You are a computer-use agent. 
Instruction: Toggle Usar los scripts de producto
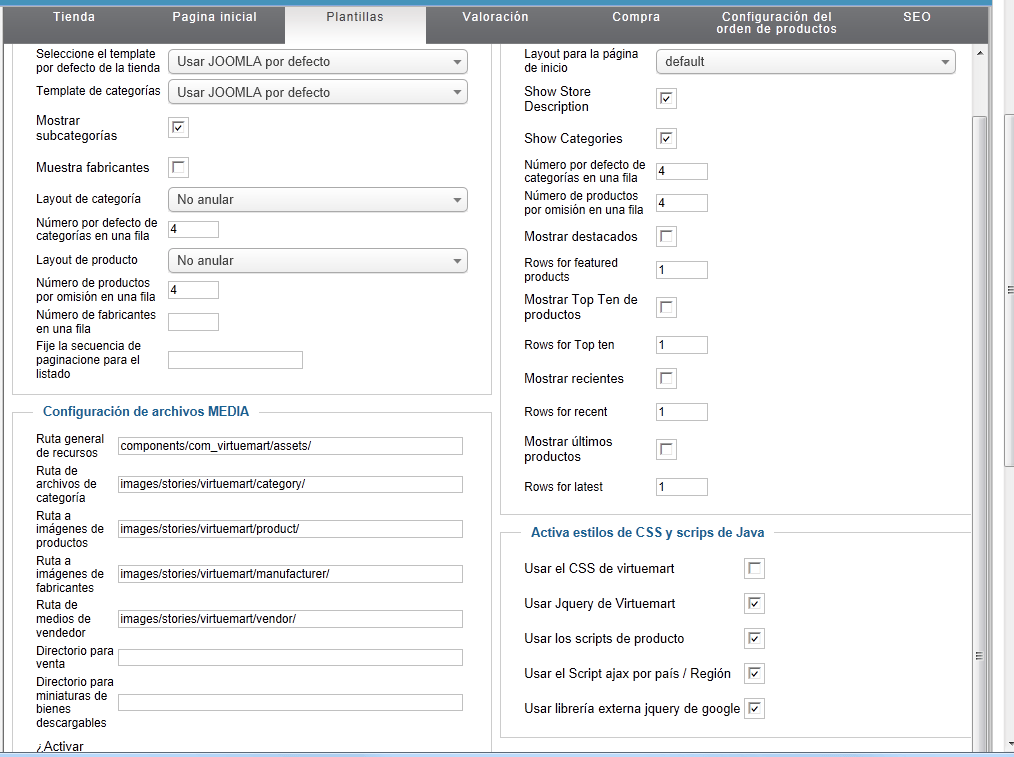(754, 638)
